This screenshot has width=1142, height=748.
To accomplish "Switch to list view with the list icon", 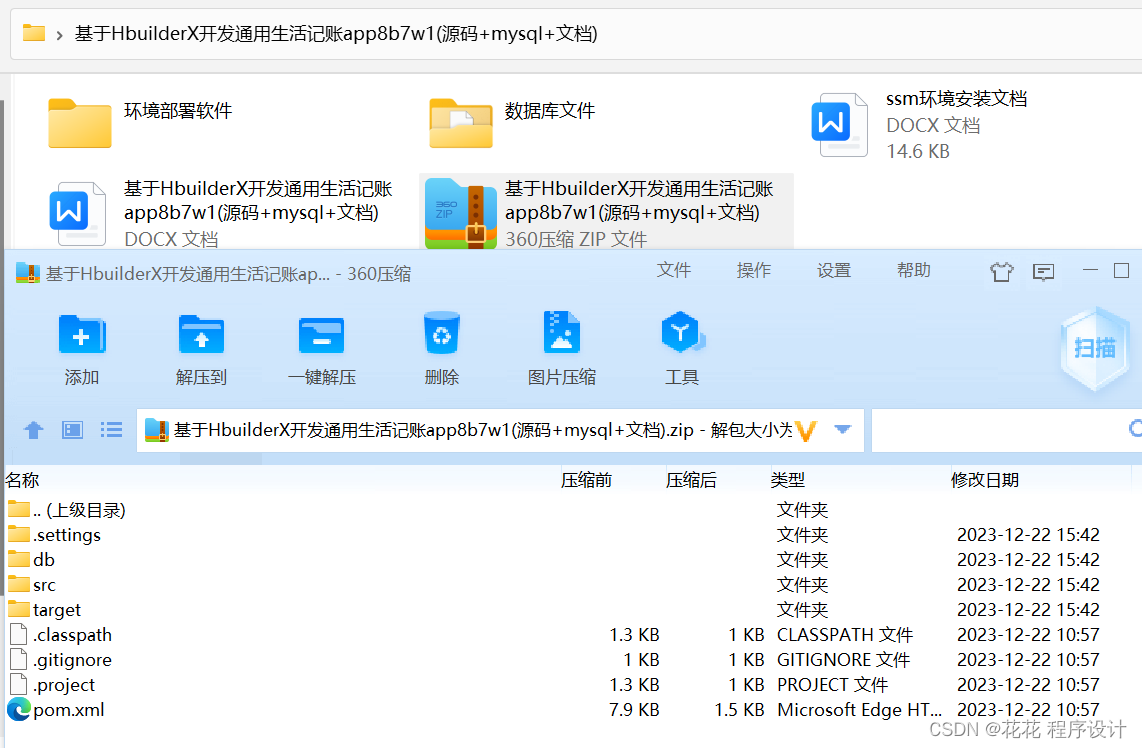I will coord(110,429).
